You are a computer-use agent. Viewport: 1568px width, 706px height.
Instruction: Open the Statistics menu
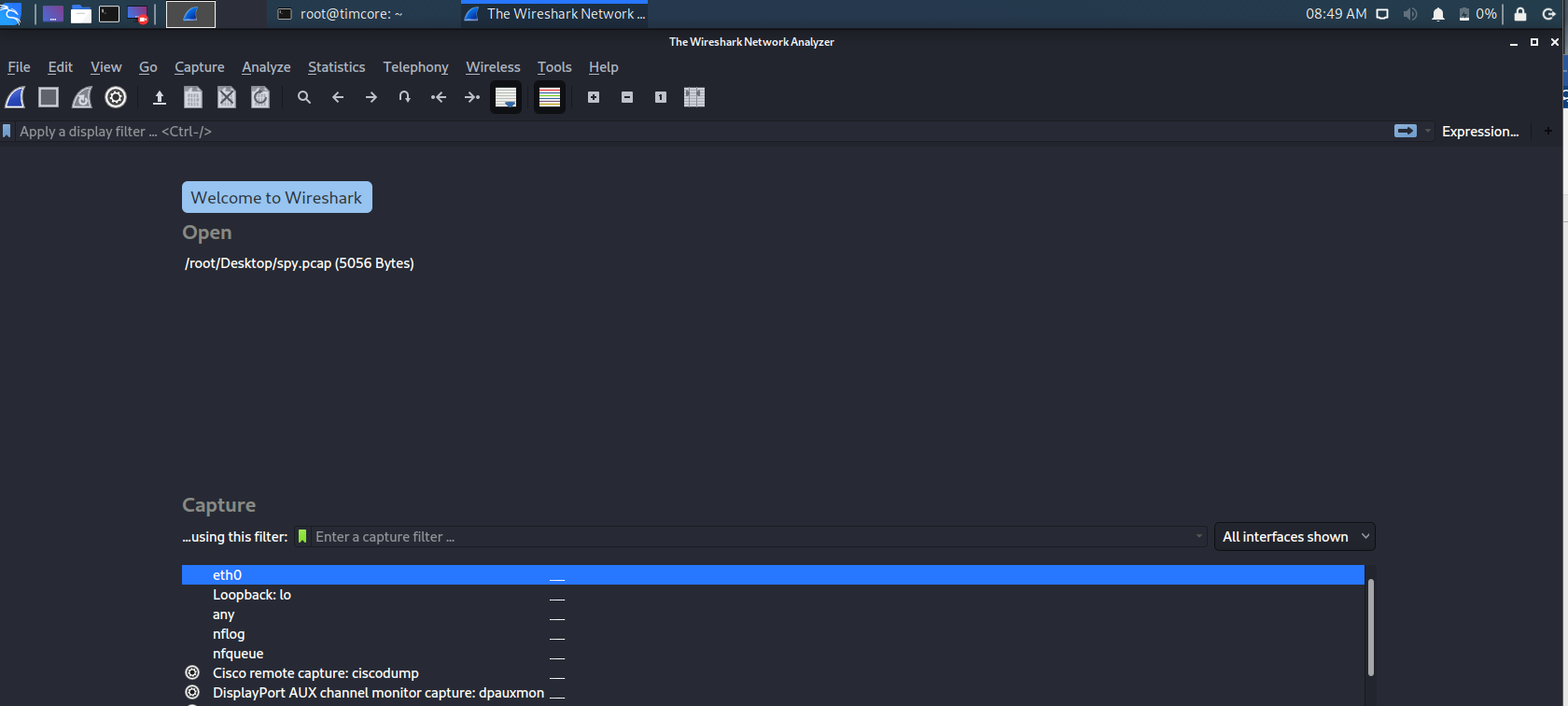pos(337,67)
